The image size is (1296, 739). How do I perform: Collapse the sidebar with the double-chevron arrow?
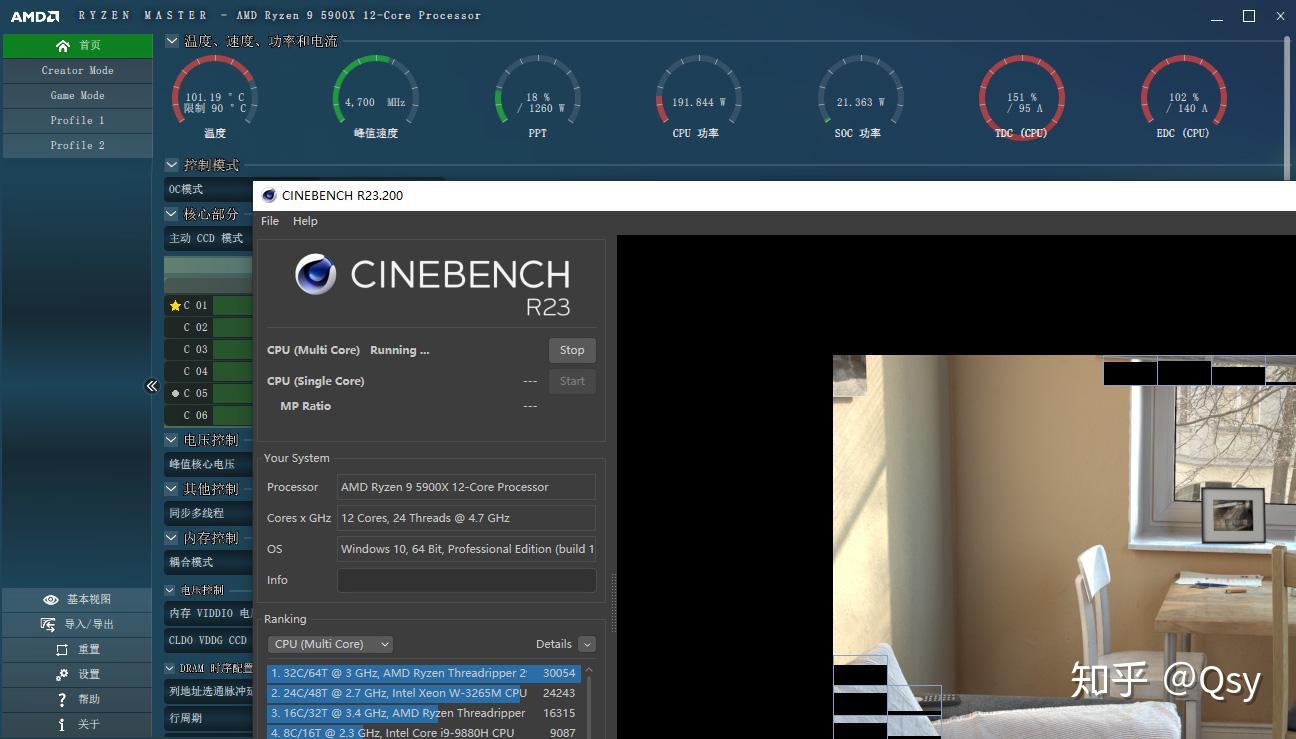(152, 386)
